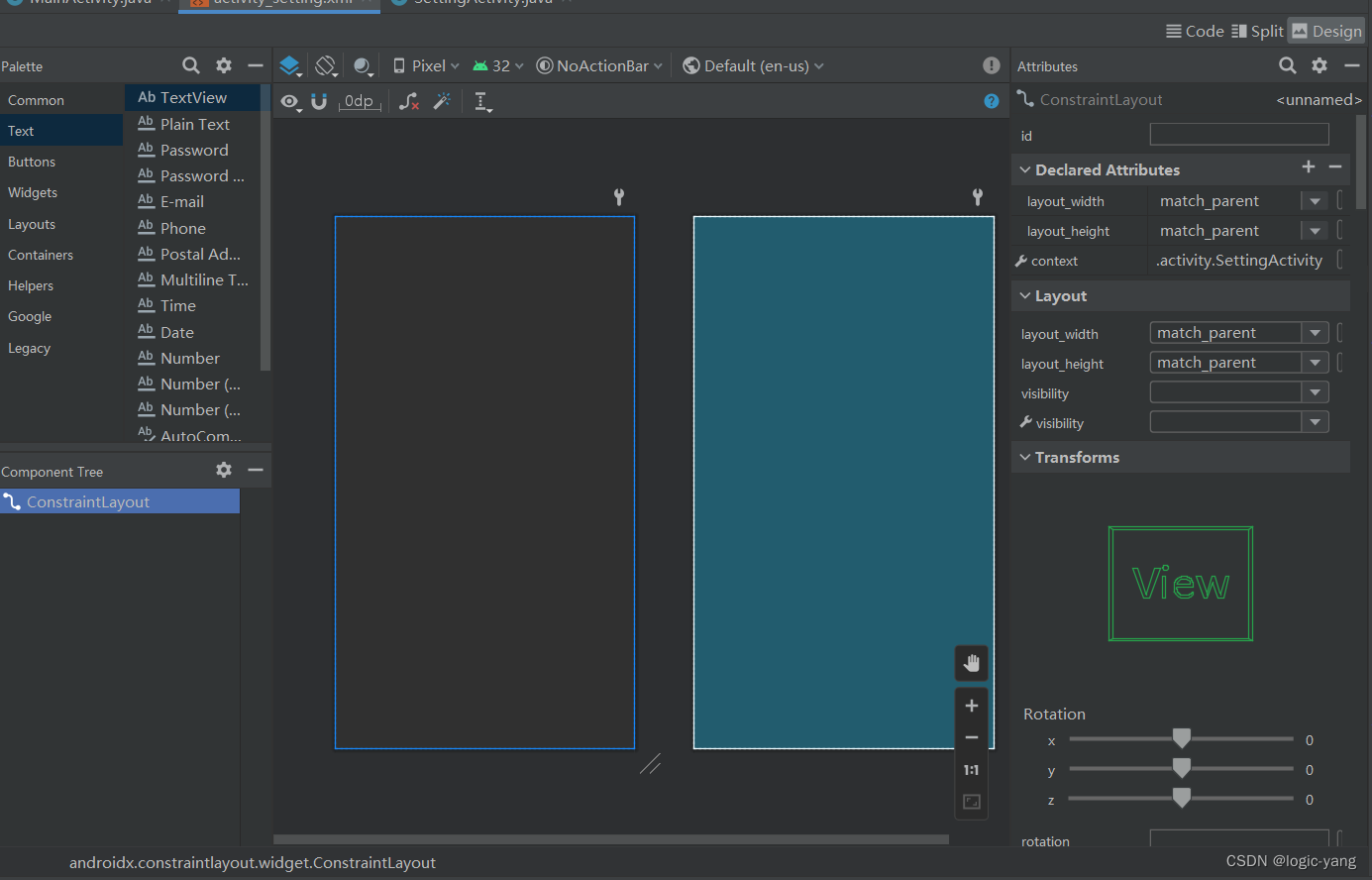Viewport: 1372px width, 880px height.
Task: Open Attributes panel settings gear
Action: point(1319,65)
